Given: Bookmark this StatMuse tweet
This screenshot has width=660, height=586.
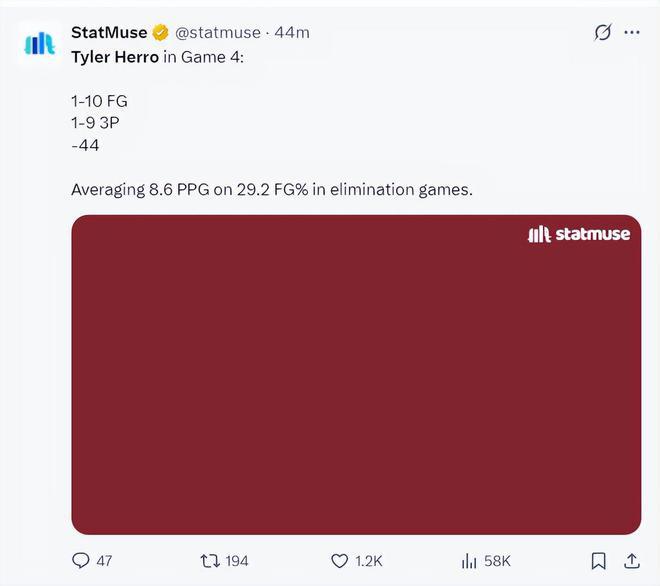Looking at the screenshot, I should coord(598,561).
